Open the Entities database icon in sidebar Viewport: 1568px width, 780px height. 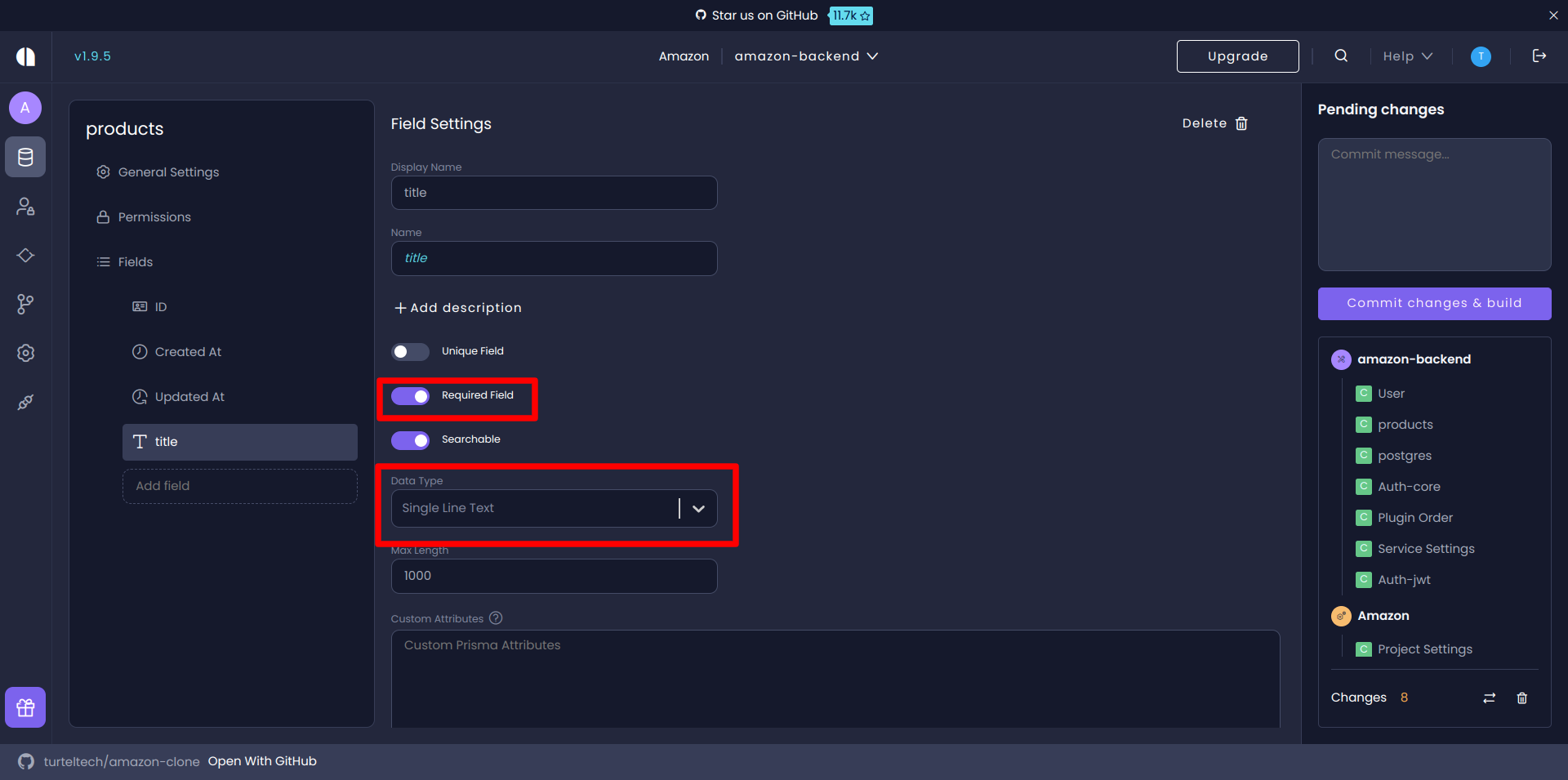pos(24,157)
